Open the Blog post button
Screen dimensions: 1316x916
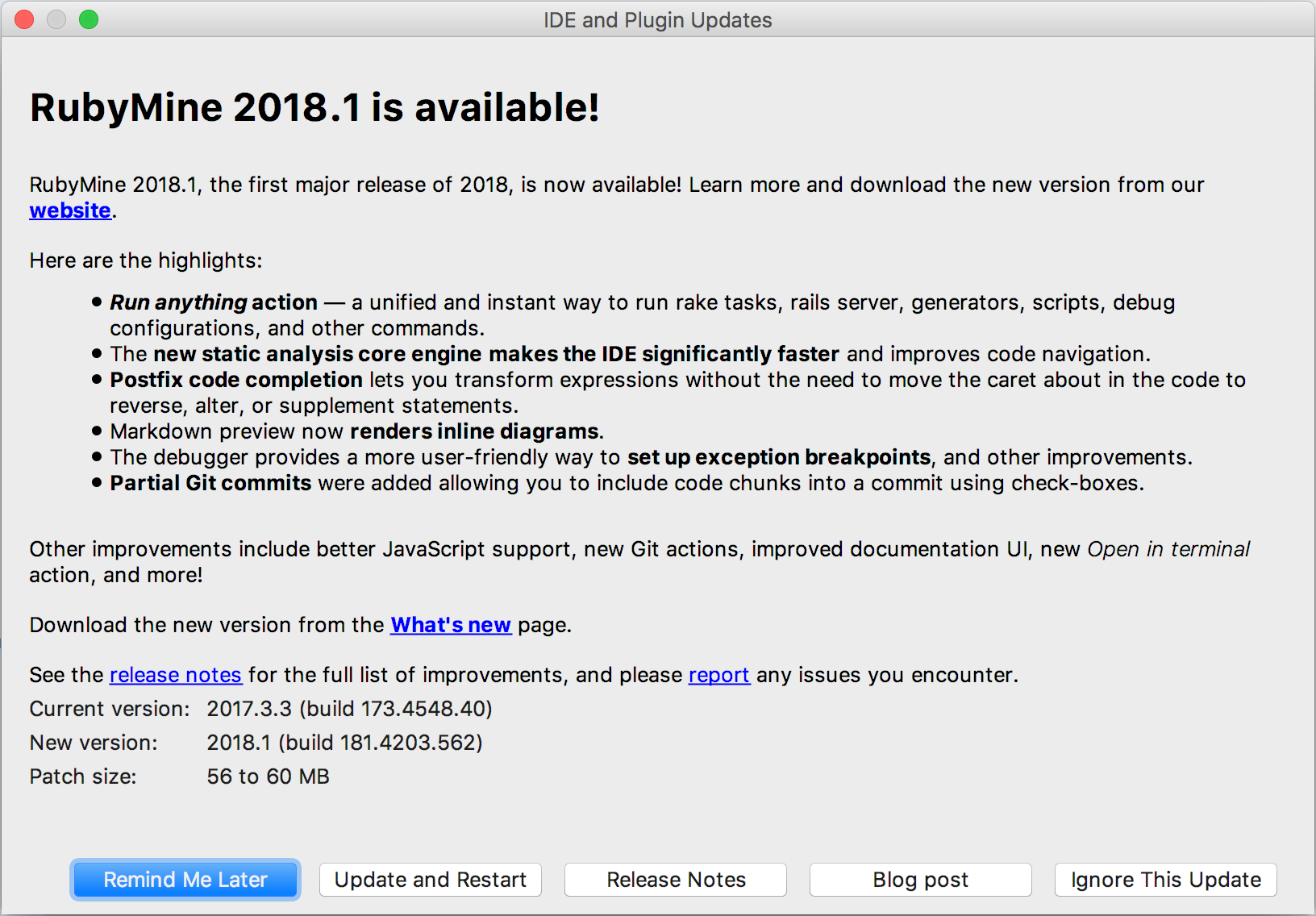[921, 880]
